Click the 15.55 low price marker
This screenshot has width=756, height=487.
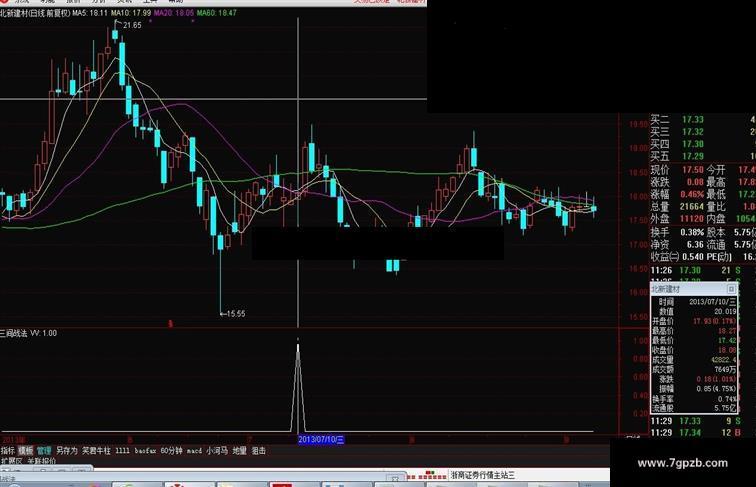(x=235, y=313)
